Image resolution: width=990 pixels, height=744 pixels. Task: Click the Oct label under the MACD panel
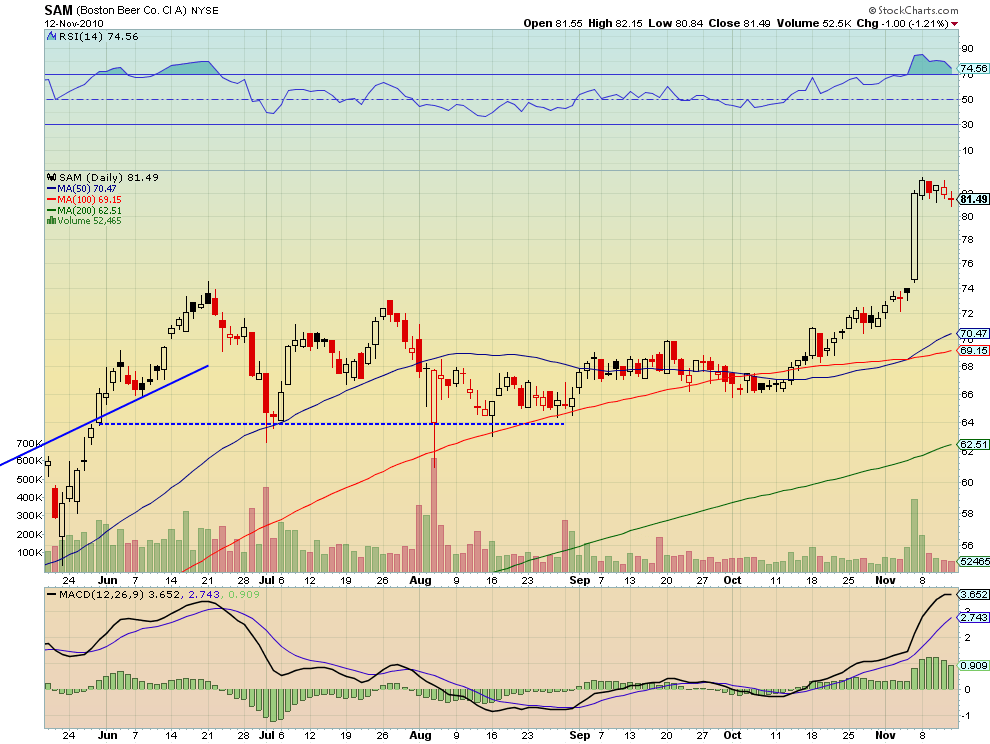point(732,735)
